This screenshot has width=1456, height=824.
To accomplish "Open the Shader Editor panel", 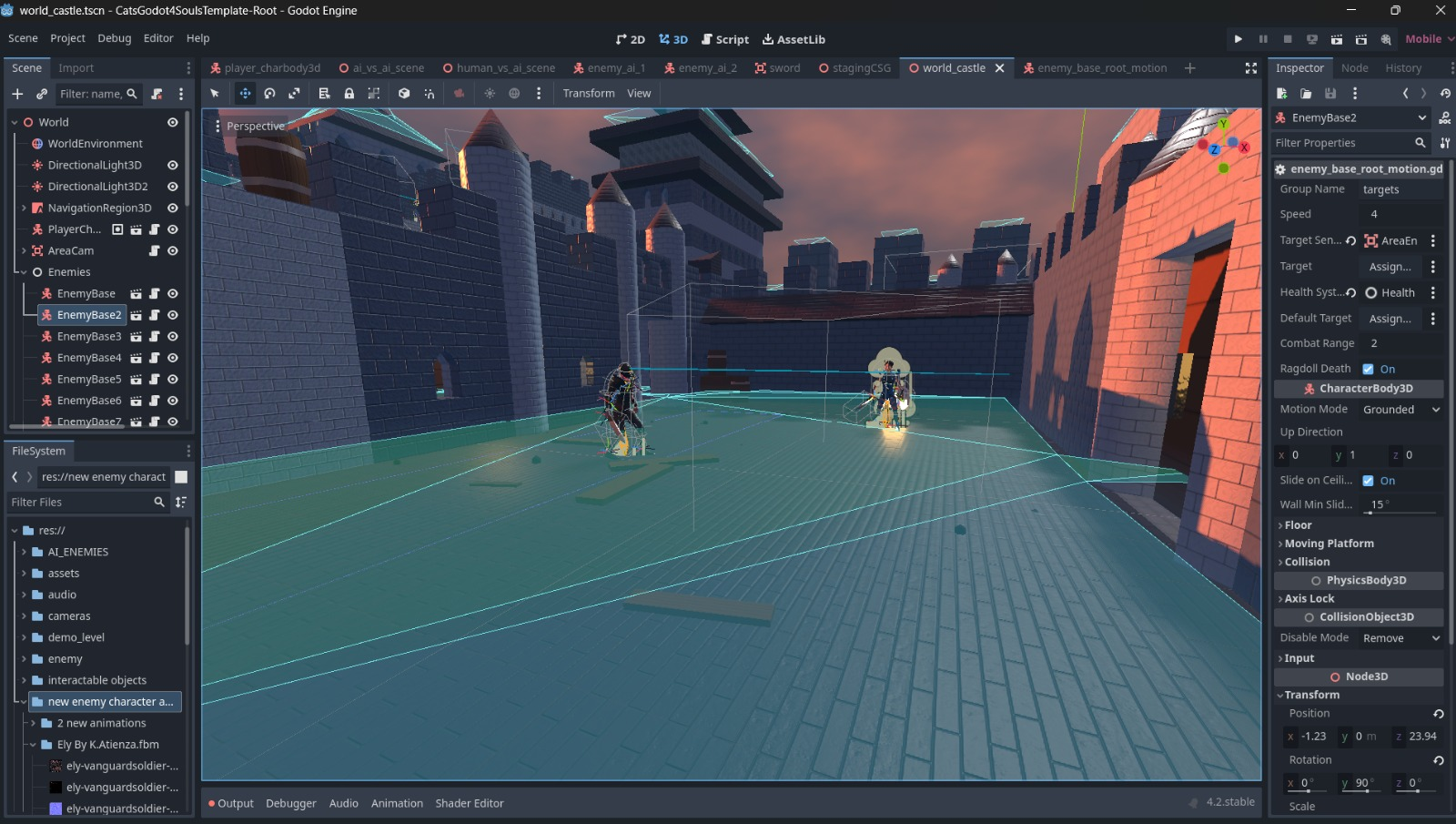I will 470,803.
